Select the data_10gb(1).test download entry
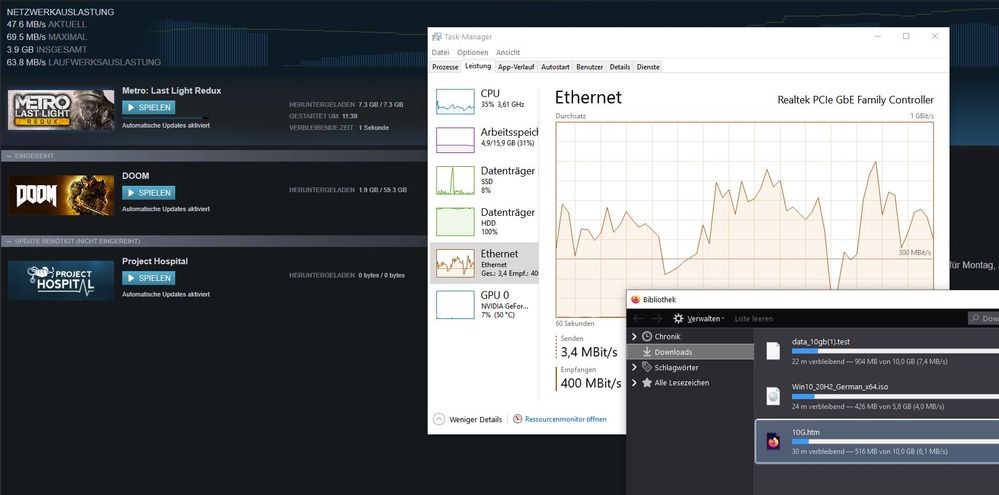The height and width of the screenshot is (495, 999). (877, 351)
